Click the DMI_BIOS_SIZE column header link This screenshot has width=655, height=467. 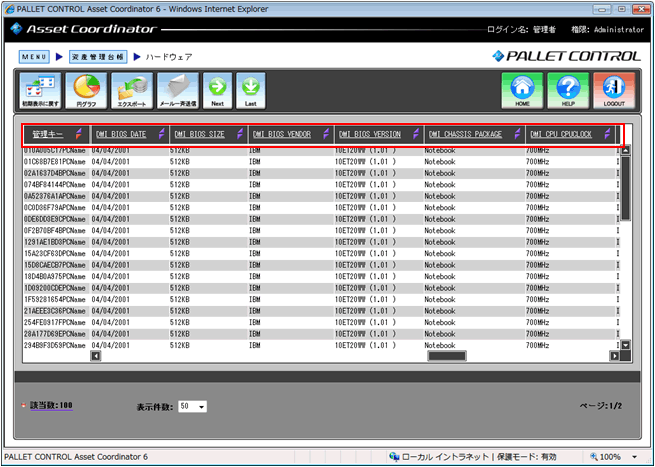[200, 134]
